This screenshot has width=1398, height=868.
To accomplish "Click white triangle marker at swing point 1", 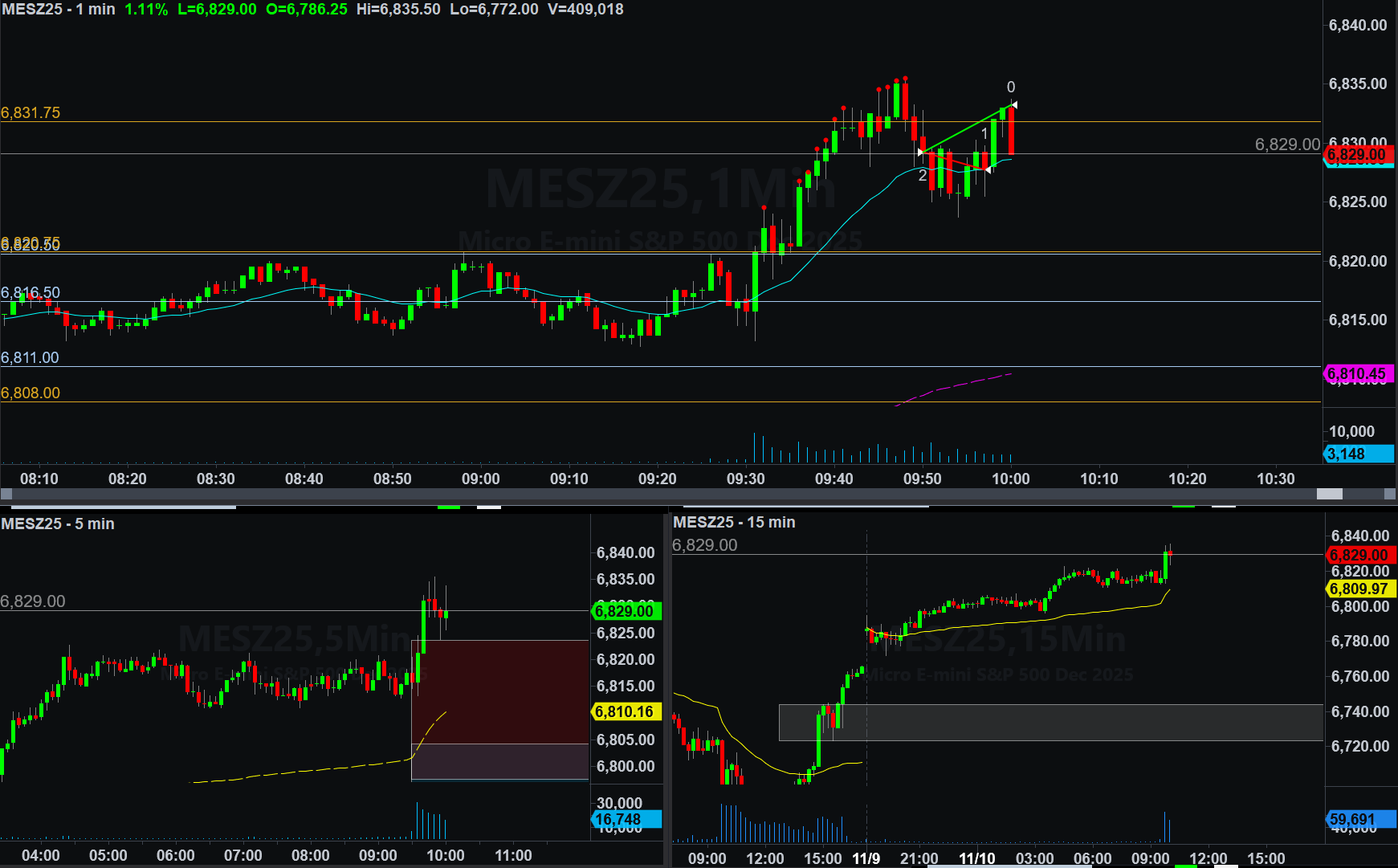I will (x=987, y=169).
